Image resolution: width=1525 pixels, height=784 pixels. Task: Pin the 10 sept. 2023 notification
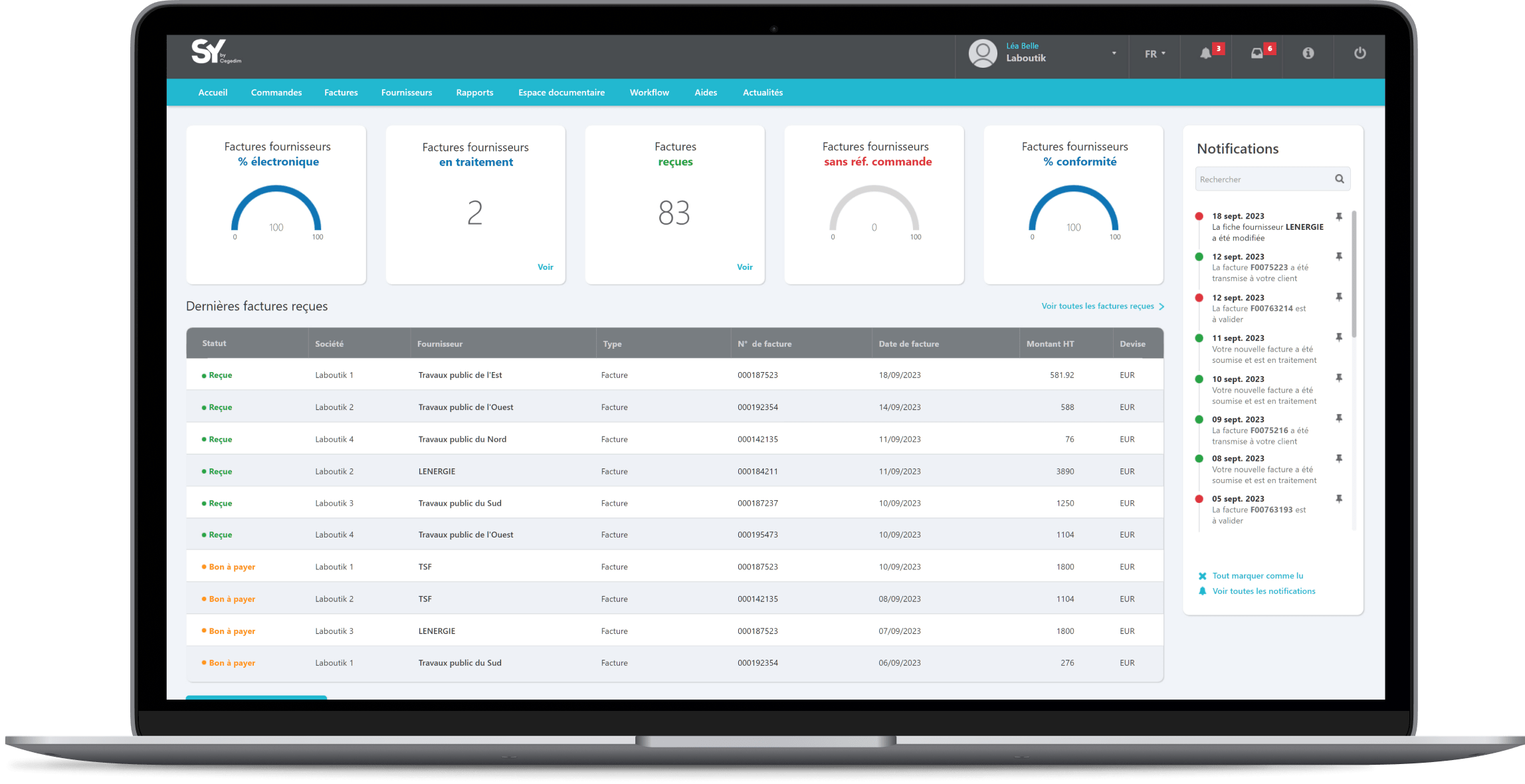(1339, 378)
